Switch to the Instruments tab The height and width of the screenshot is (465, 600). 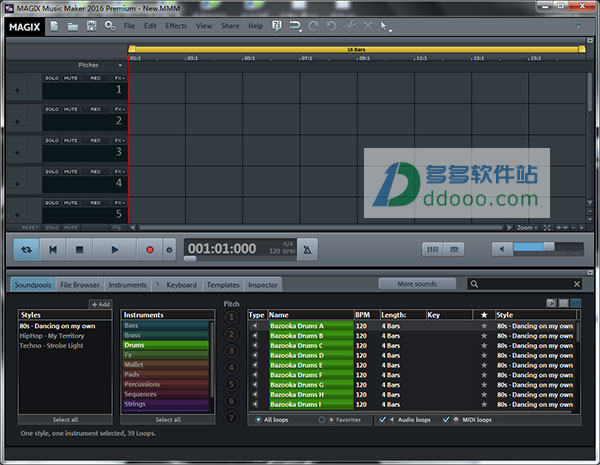click(x=127, y=285)
